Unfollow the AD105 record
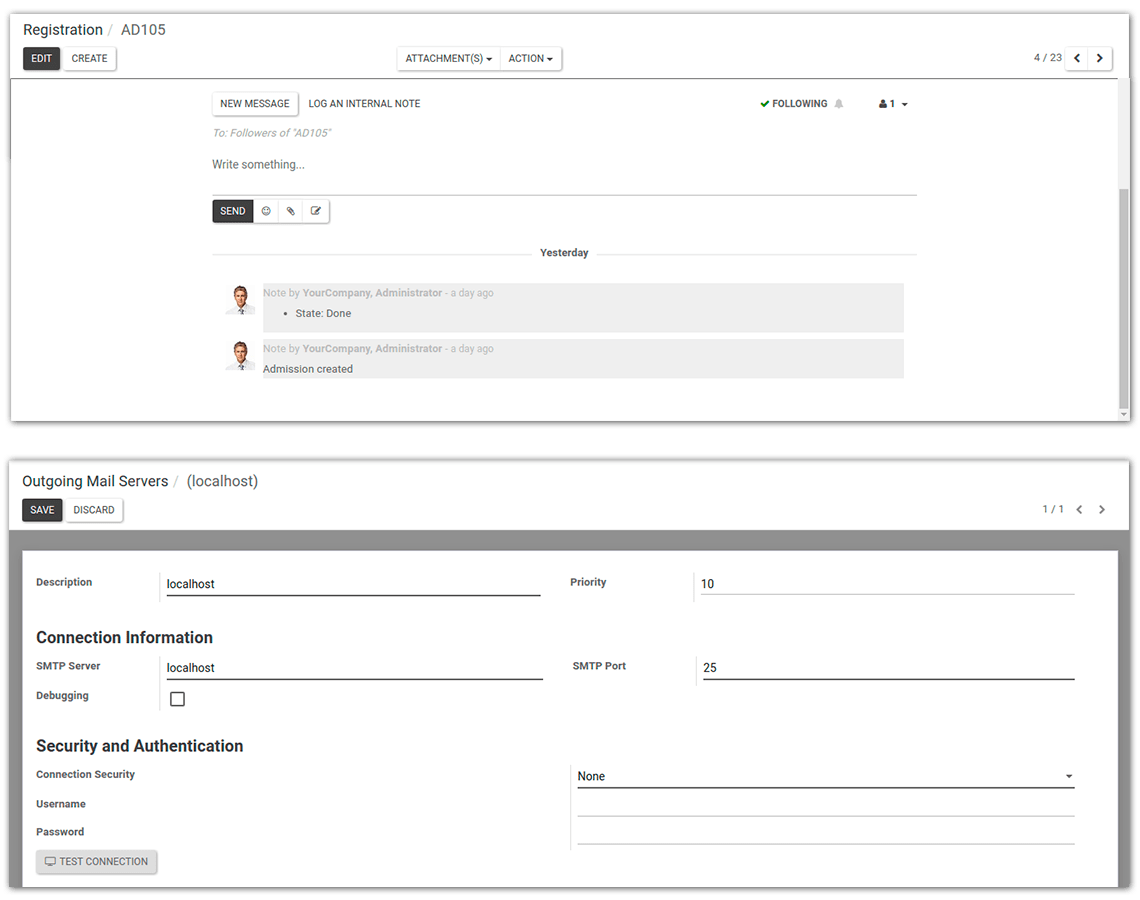The image size is (1140, 900). (795, 103)
